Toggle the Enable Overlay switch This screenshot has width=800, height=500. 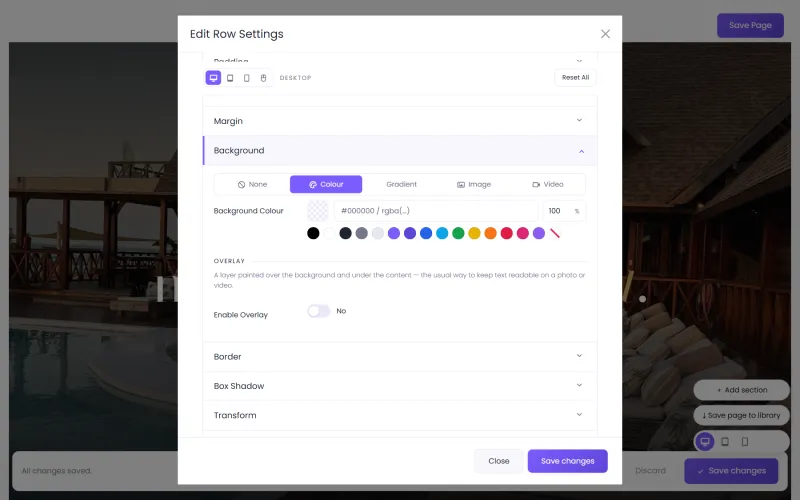[319, 311]
